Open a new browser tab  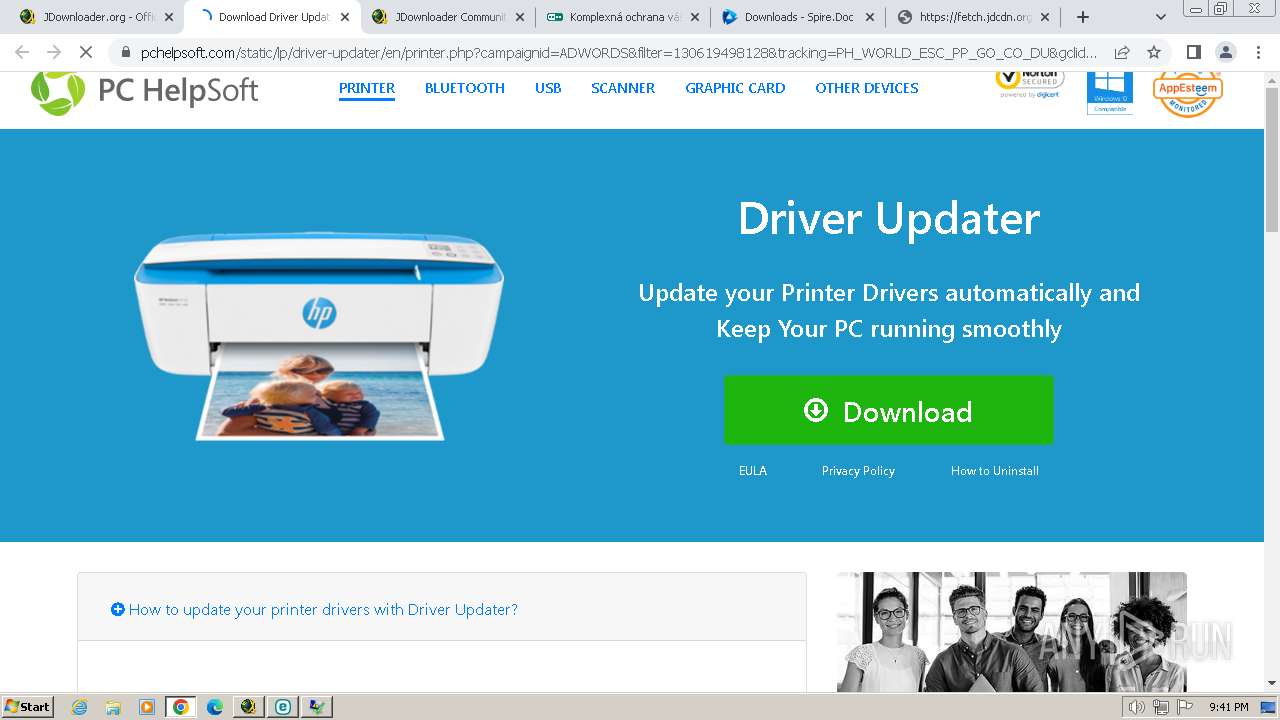pos(1082,17)
